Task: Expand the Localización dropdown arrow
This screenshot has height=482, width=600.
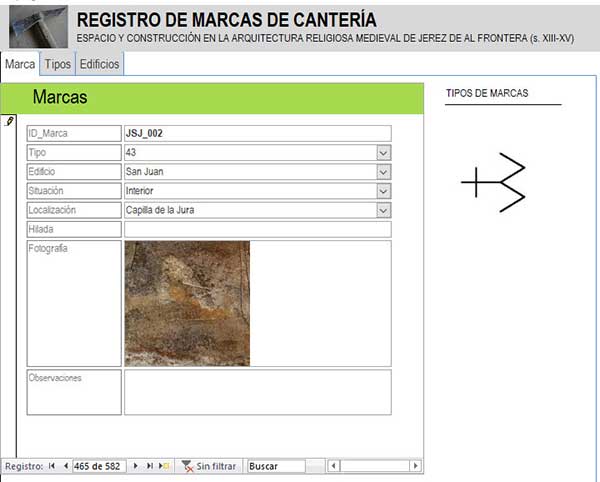Action: (383, 210)
